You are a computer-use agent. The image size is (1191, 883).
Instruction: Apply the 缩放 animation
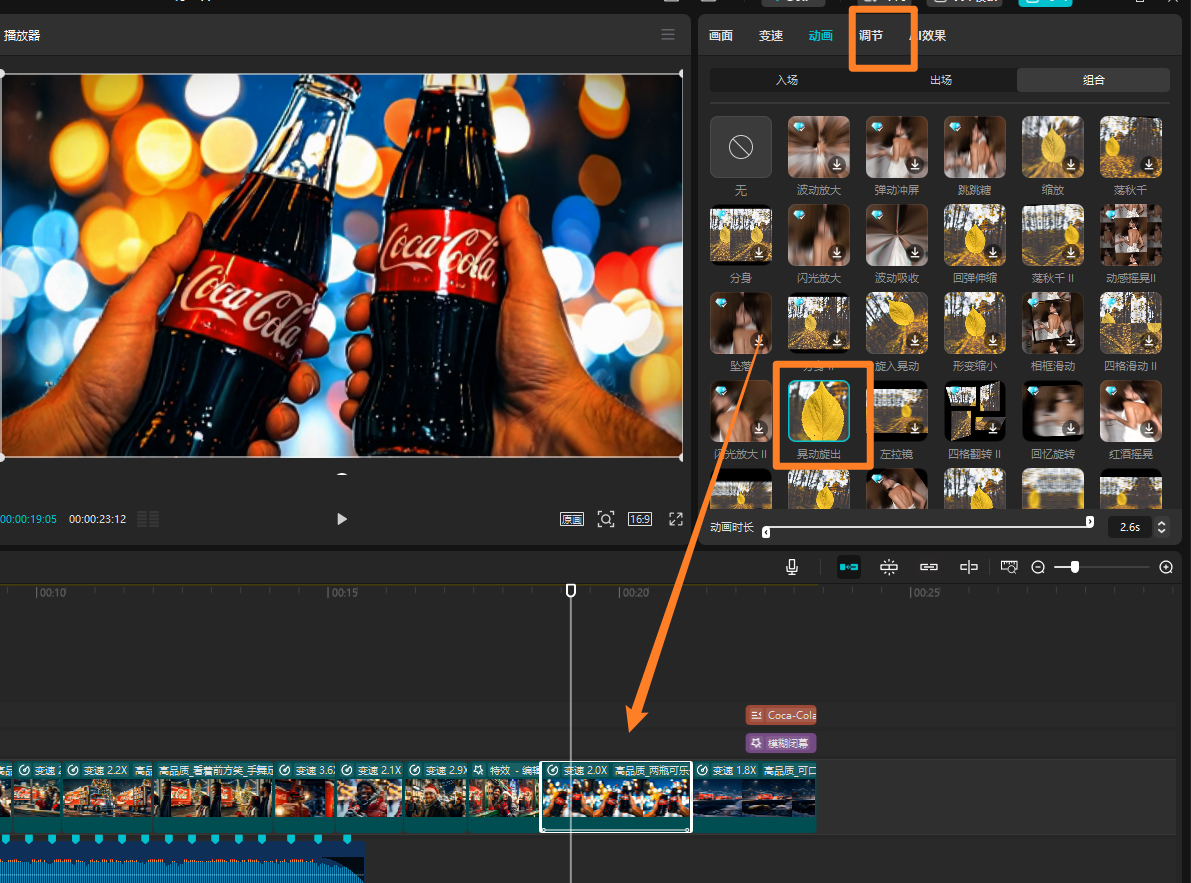[1053, 147]
